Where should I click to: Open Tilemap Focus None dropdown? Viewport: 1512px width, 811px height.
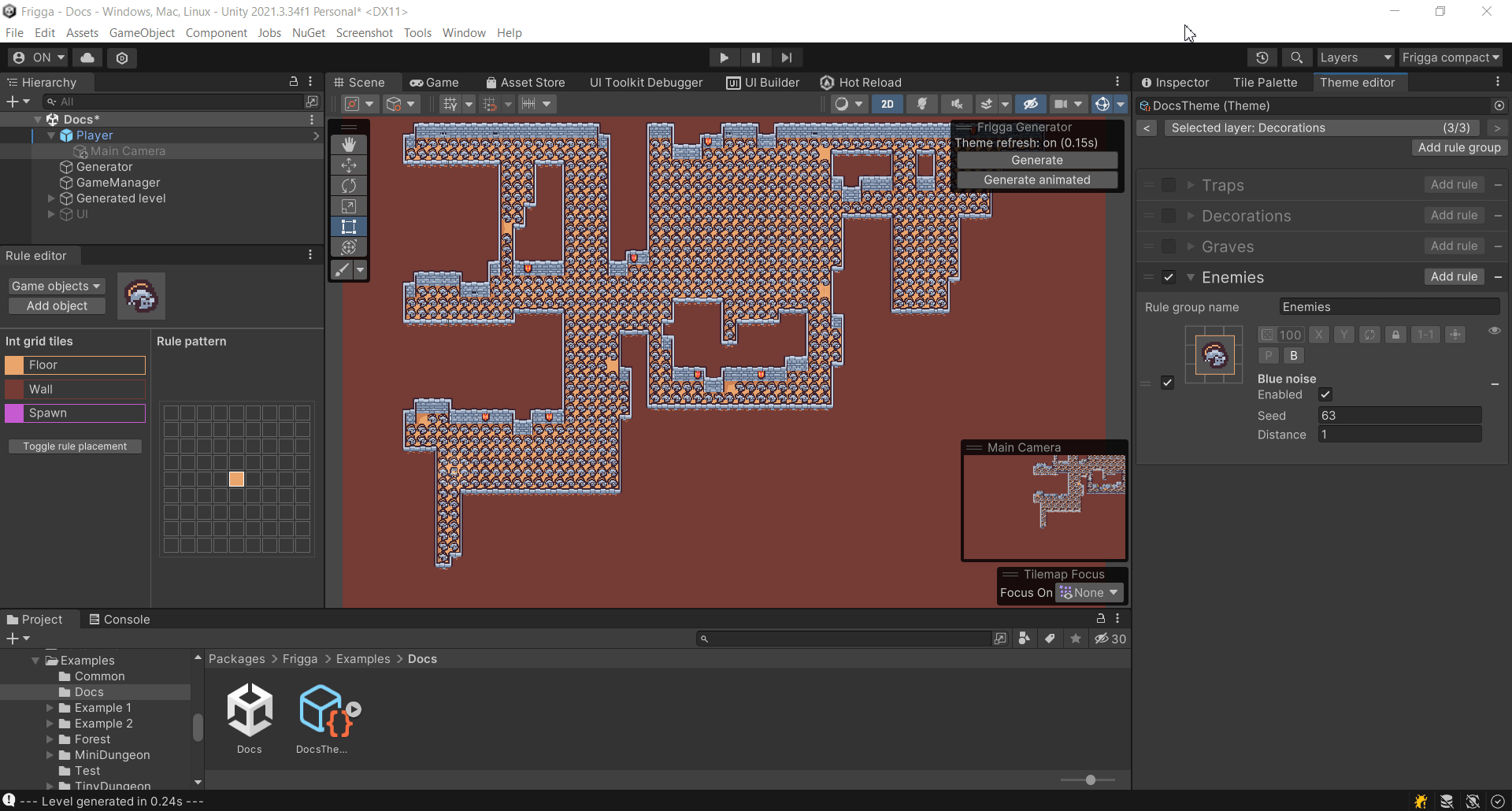[1089, 593]
